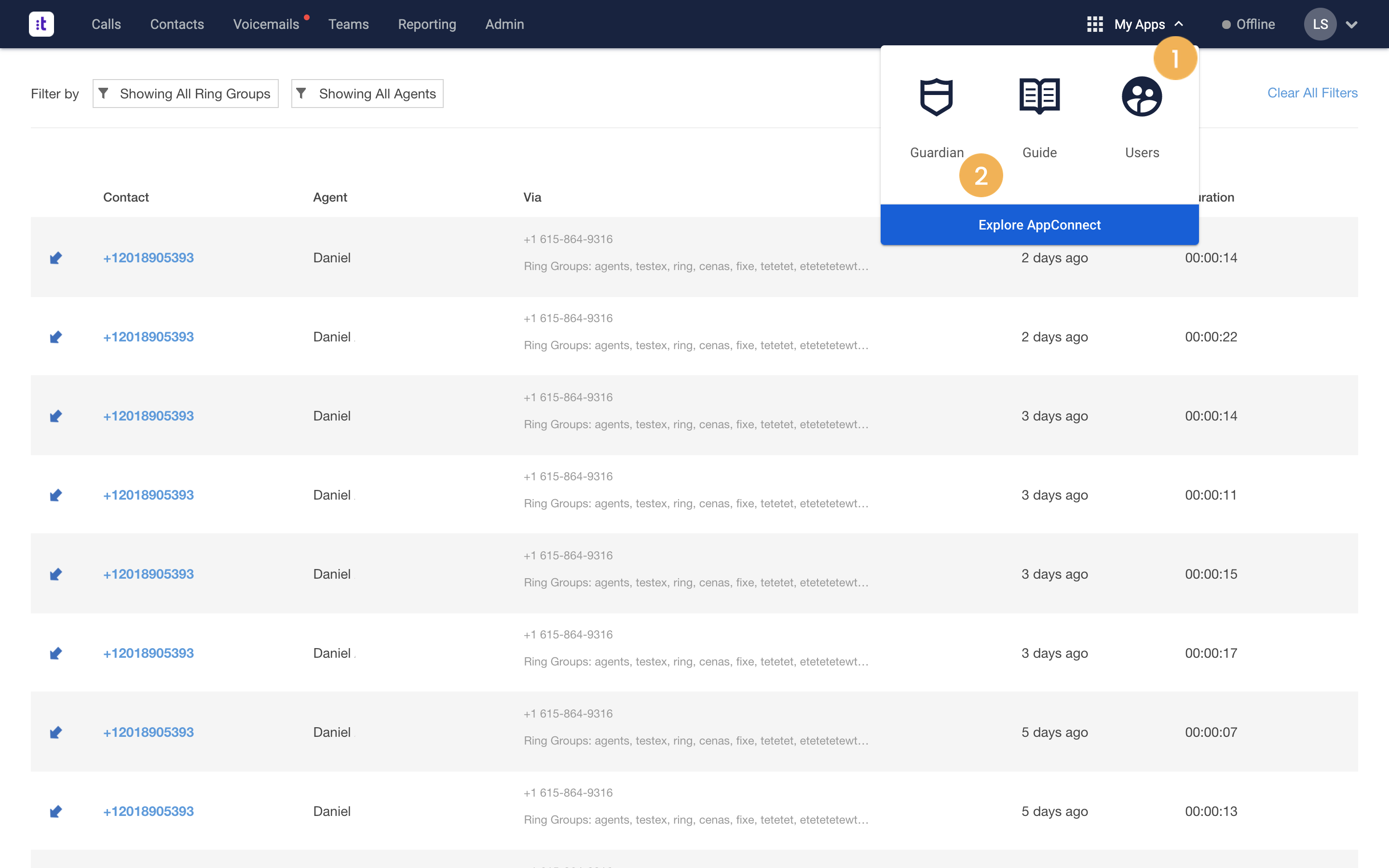This screenshot has height=868, width=1389.
Task: Click the My Apps grid icon
Action: click(x=1095, y=24)
